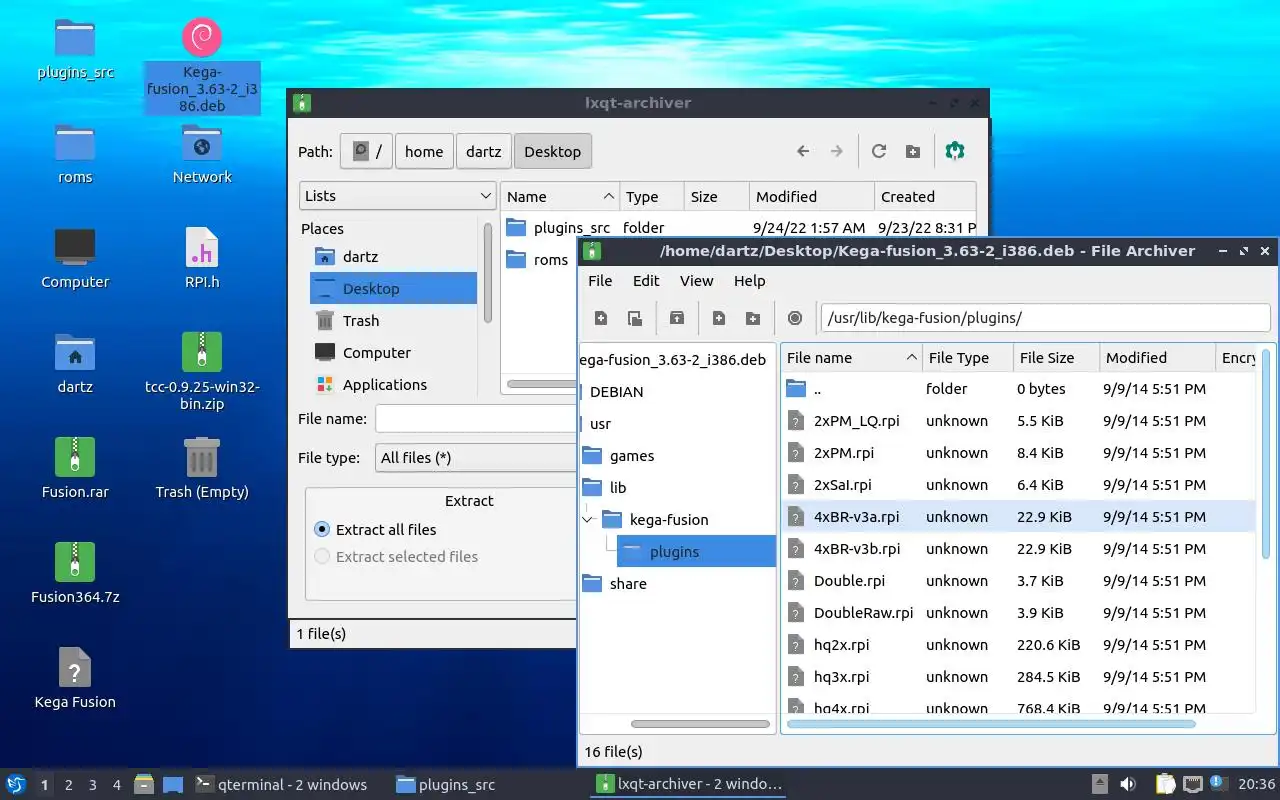Sort by File name column header

tap(851, 357)
